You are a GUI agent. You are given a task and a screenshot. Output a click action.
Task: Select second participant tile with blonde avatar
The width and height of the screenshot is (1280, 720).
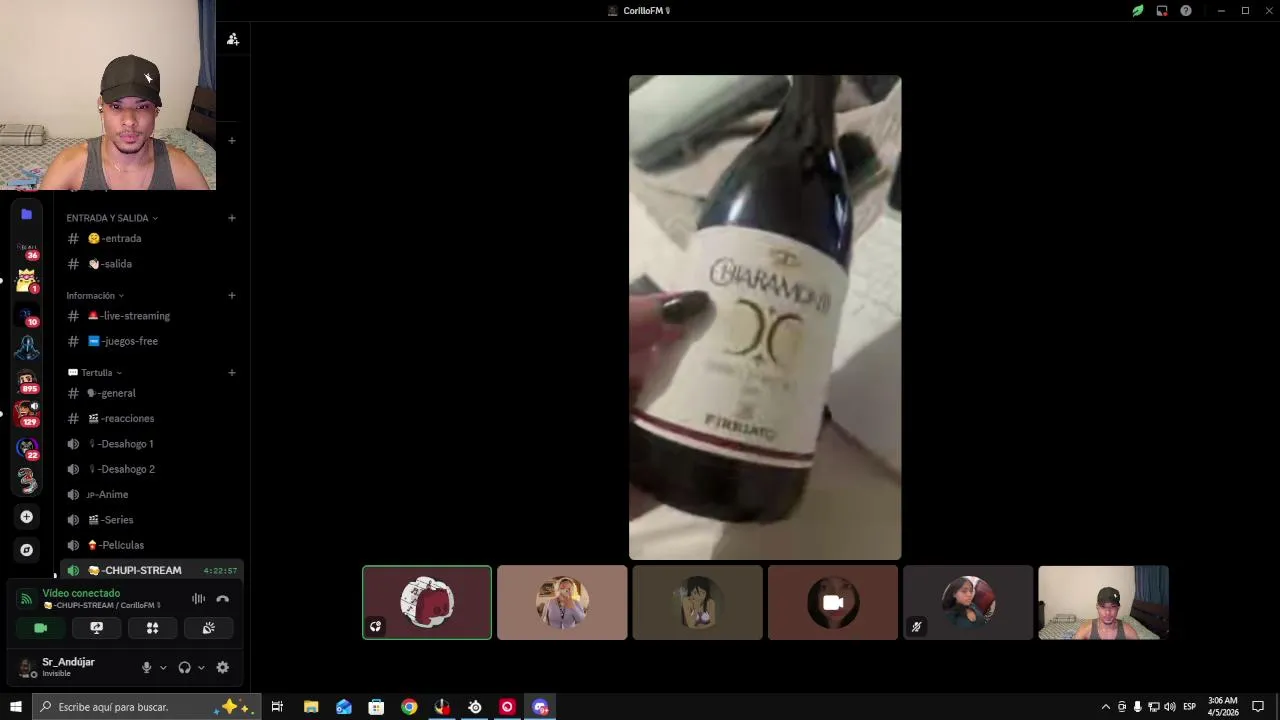click(x=562, y=602)
